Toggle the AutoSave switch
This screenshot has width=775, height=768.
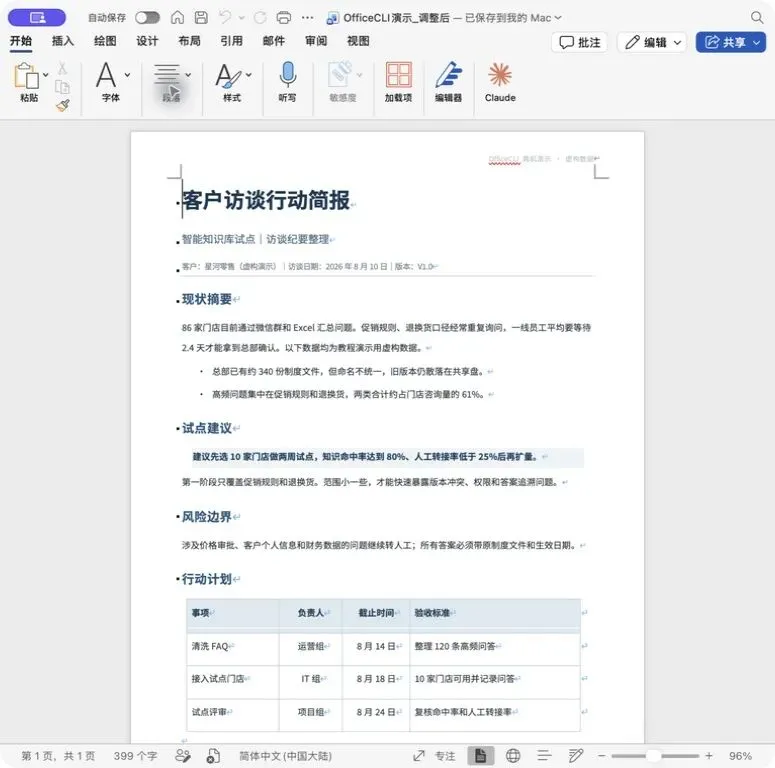tap(147, 18)
